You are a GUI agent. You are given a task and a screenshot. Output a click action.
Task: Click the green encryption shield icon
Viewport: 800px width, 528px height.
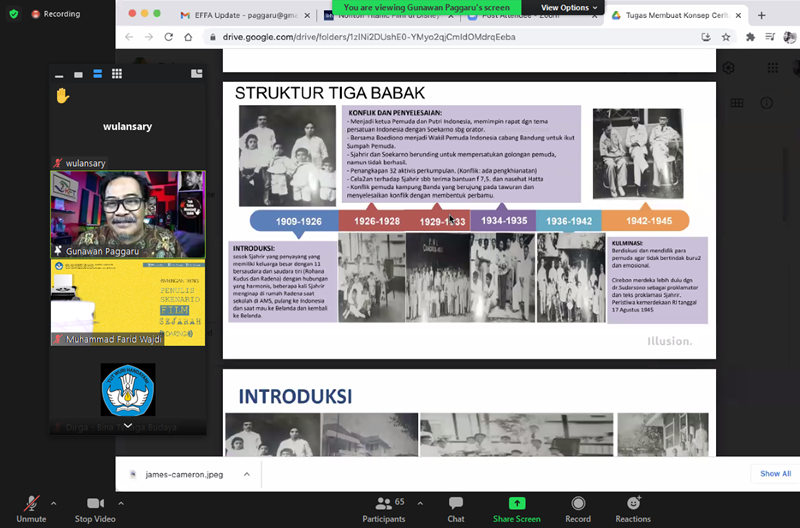pyautogui.click(x=14, y=14)
